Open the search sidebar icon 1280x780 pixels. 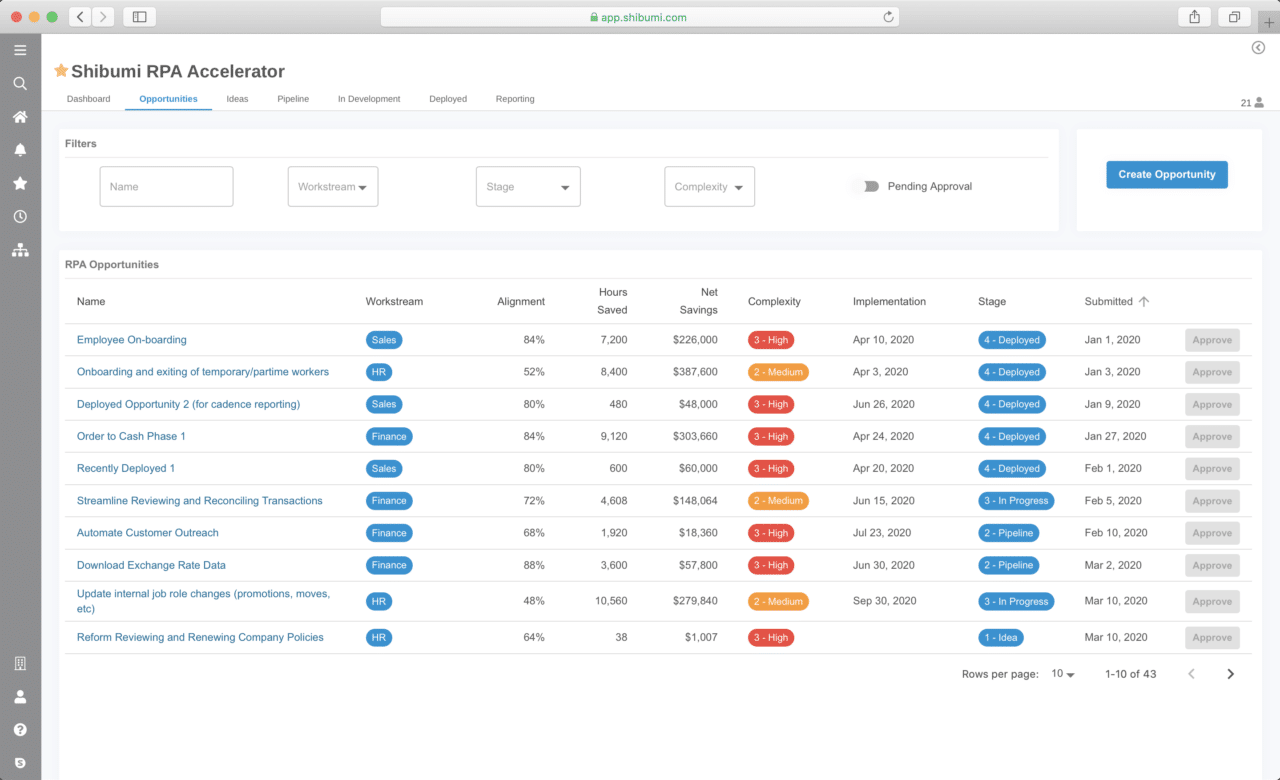(x=20, y=83)
